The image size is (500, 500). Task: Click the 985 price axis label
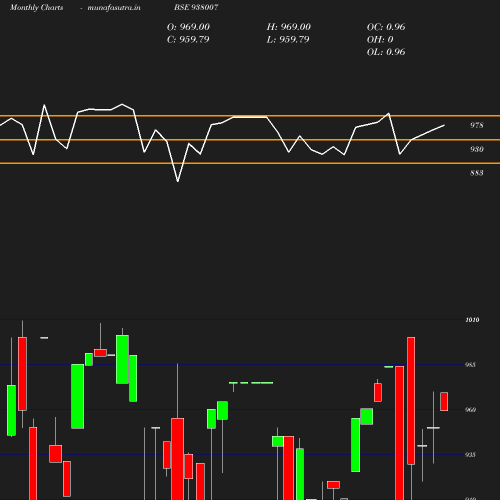click(x=470, y=365)
